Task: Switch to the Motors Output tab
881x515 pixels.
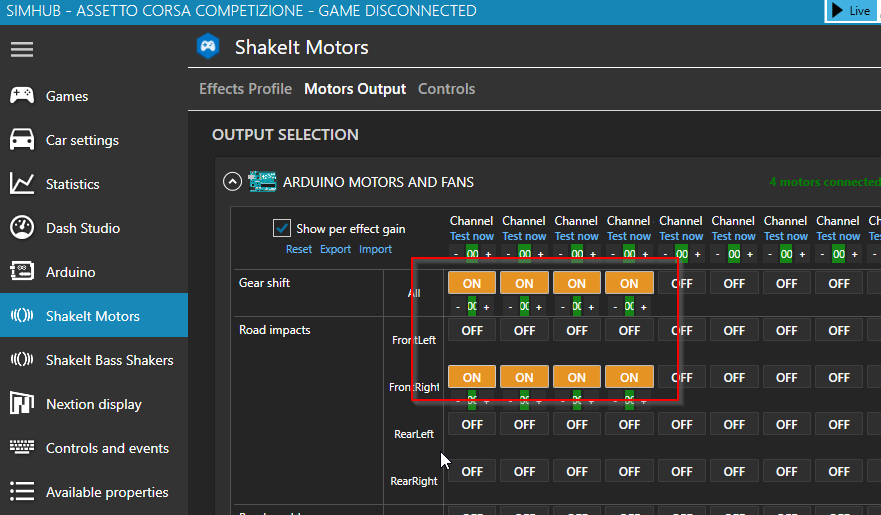Action: coord(355,89)
